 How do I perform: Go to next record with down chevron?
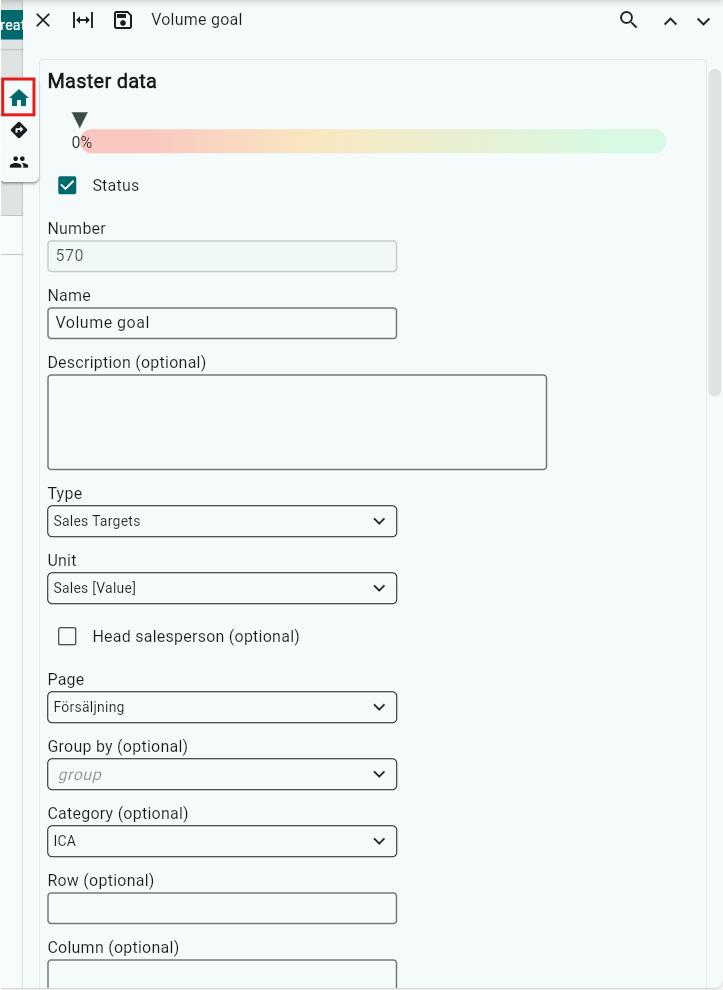703,21
